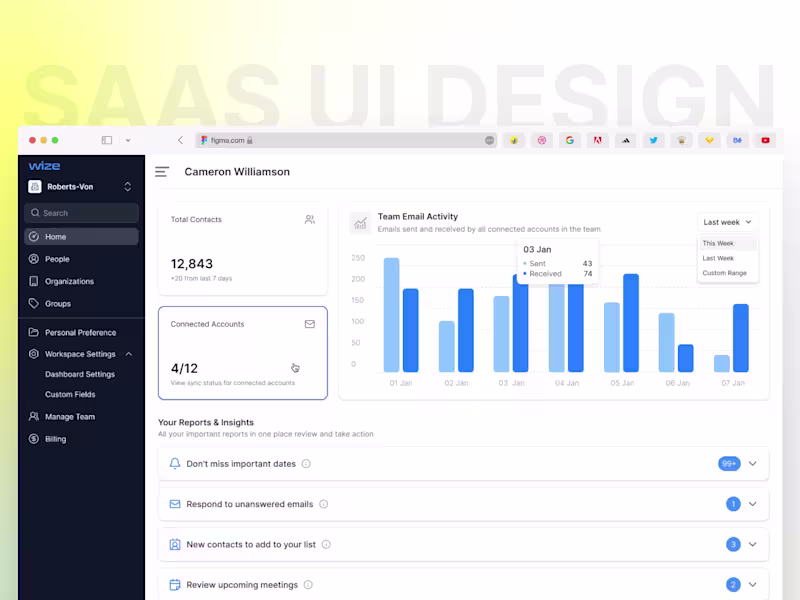The height and width of the screenshot is (600, 800).
Task: Select the People icon in the sidebar
Action: pos(34,259)
